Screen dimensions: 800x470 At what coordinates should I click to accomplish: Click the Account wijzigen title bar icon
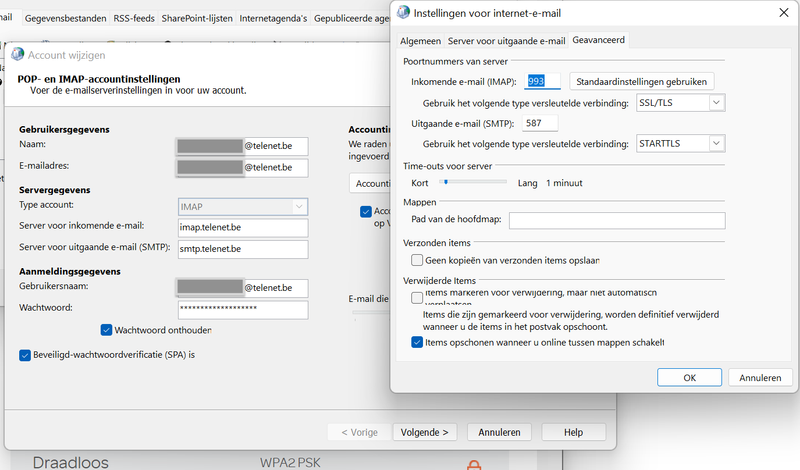point(17,55)
